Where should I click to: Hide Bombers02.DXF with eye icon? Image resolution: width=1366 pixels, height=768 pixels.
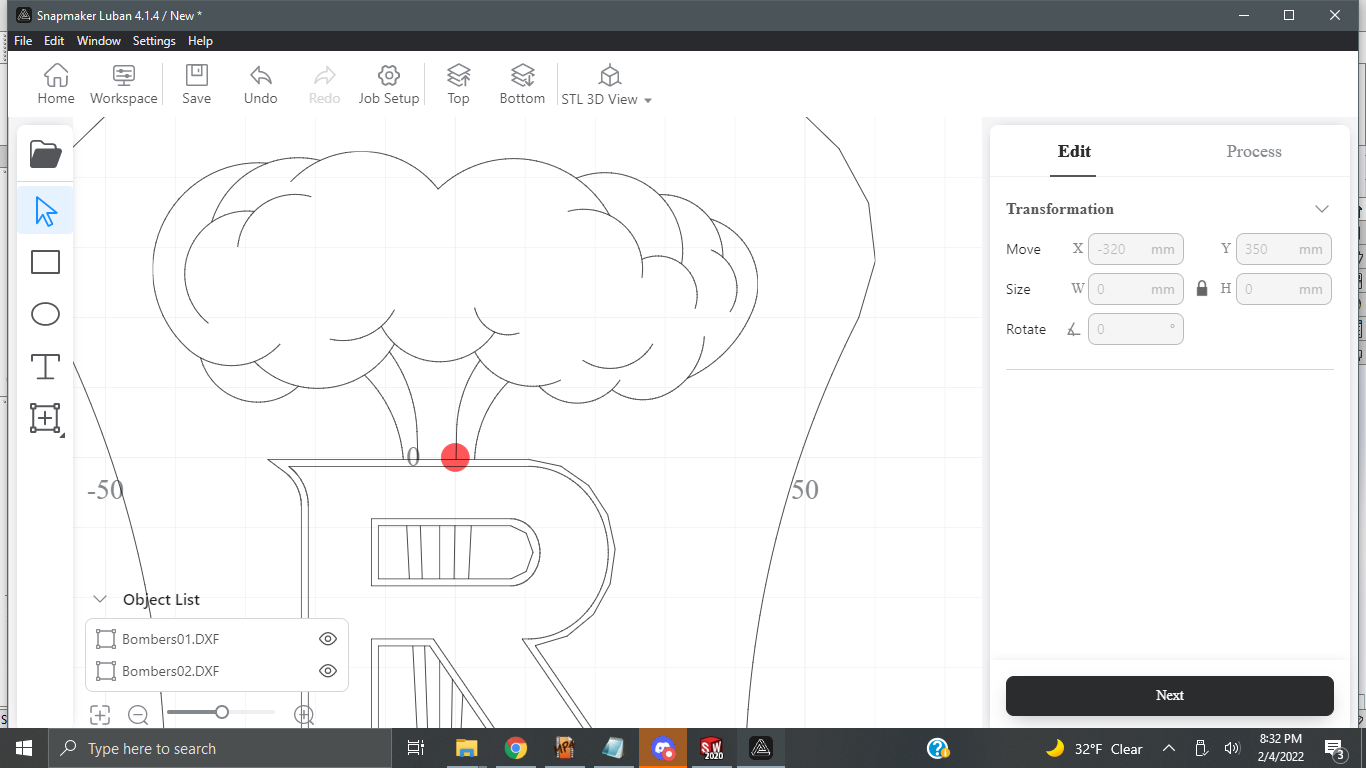coord(328,671)
